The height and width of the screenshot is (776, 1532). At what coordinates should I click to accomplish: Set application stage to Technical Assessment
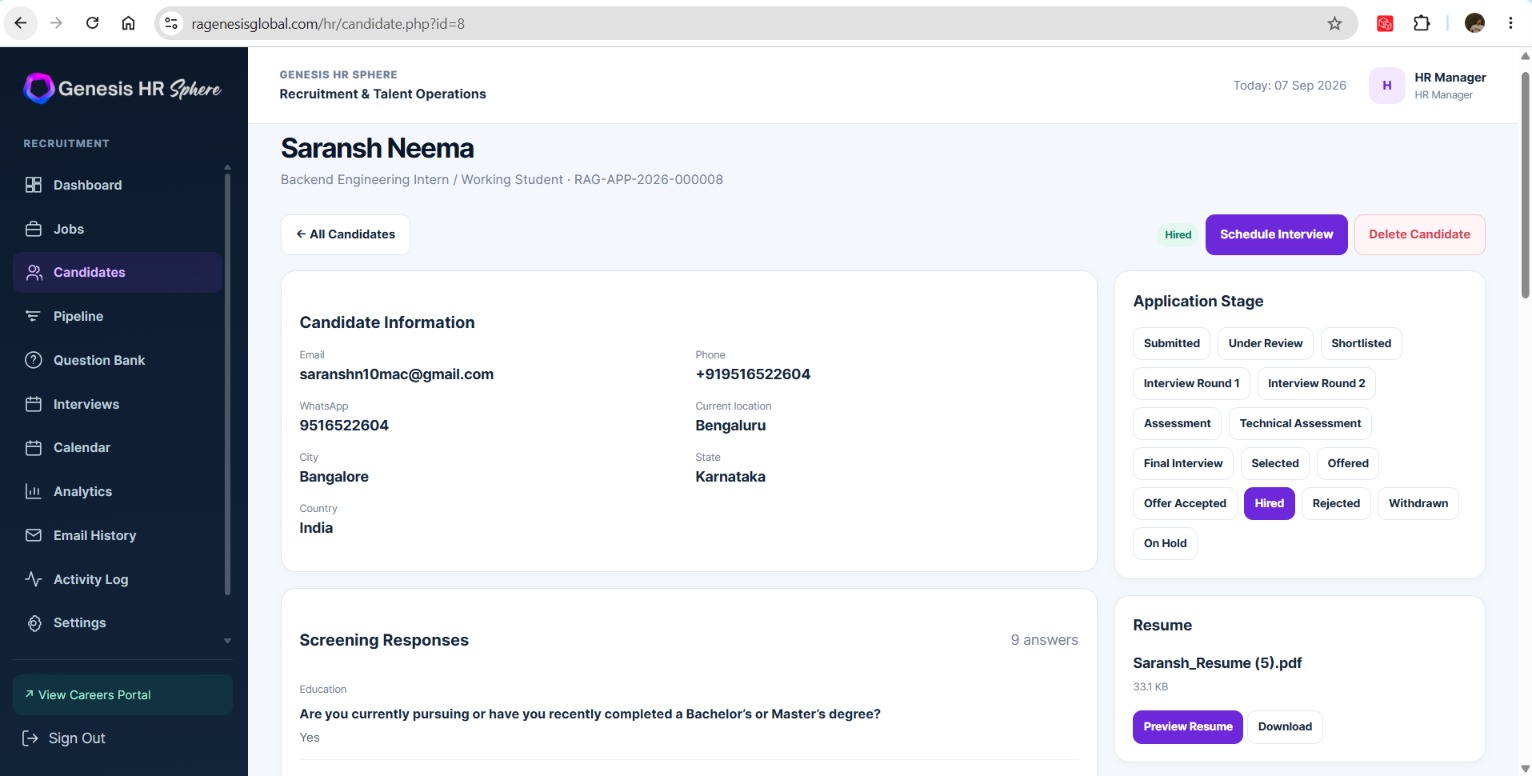pos(1300,423)
